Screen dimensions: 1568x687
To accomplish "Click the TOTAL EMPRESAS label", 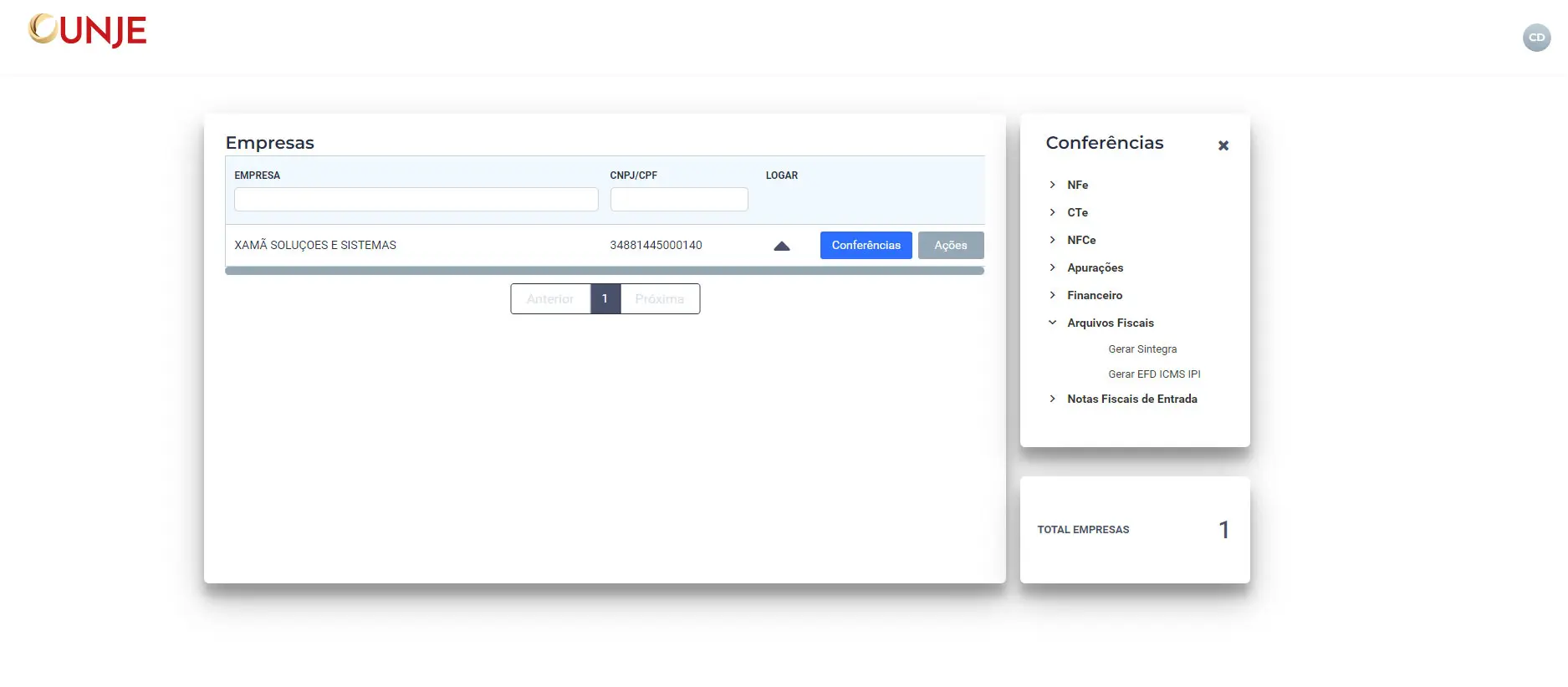I will (x=1083, y=530).
